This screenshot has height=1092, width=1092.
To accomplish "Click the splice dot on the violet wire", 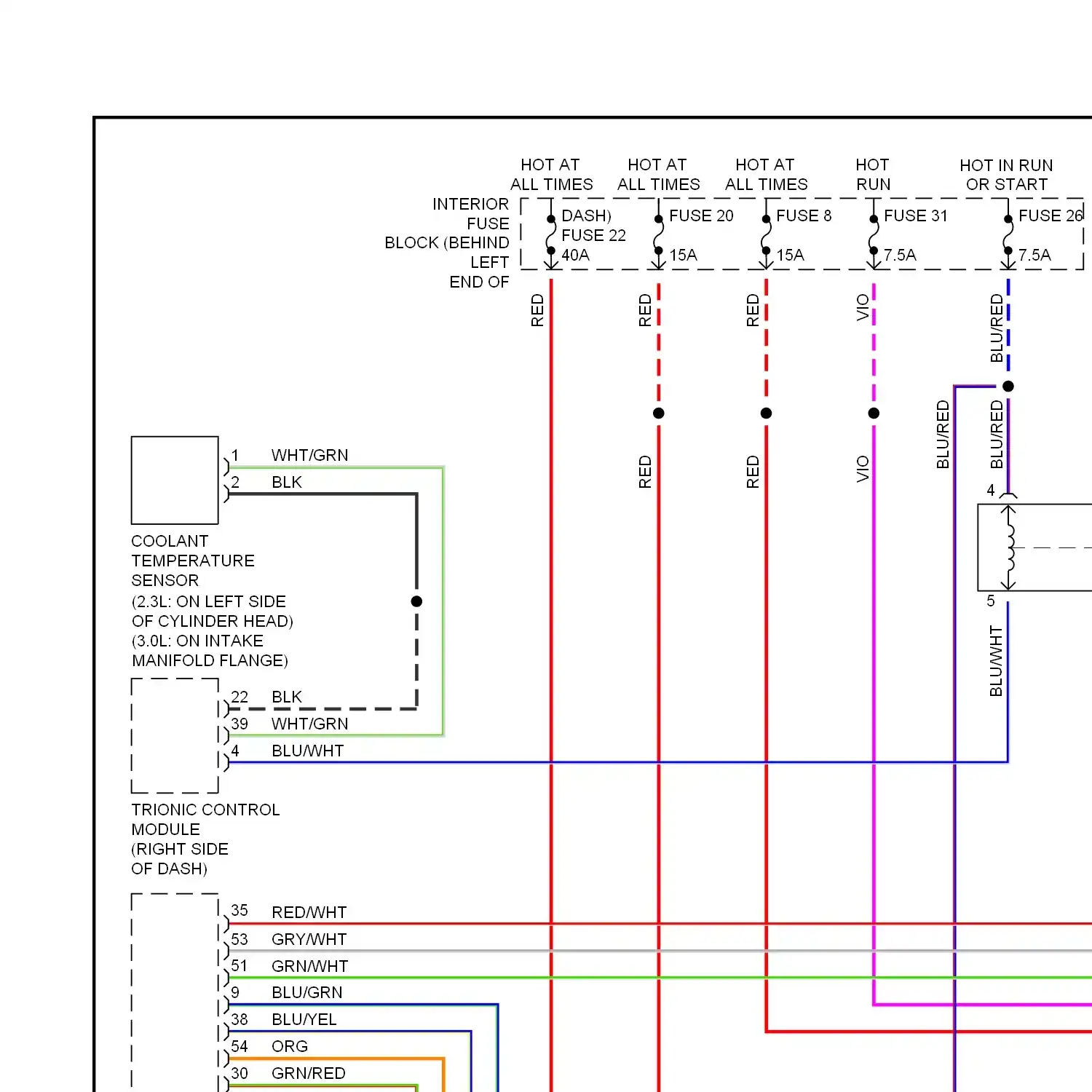I will coord(874,413).
